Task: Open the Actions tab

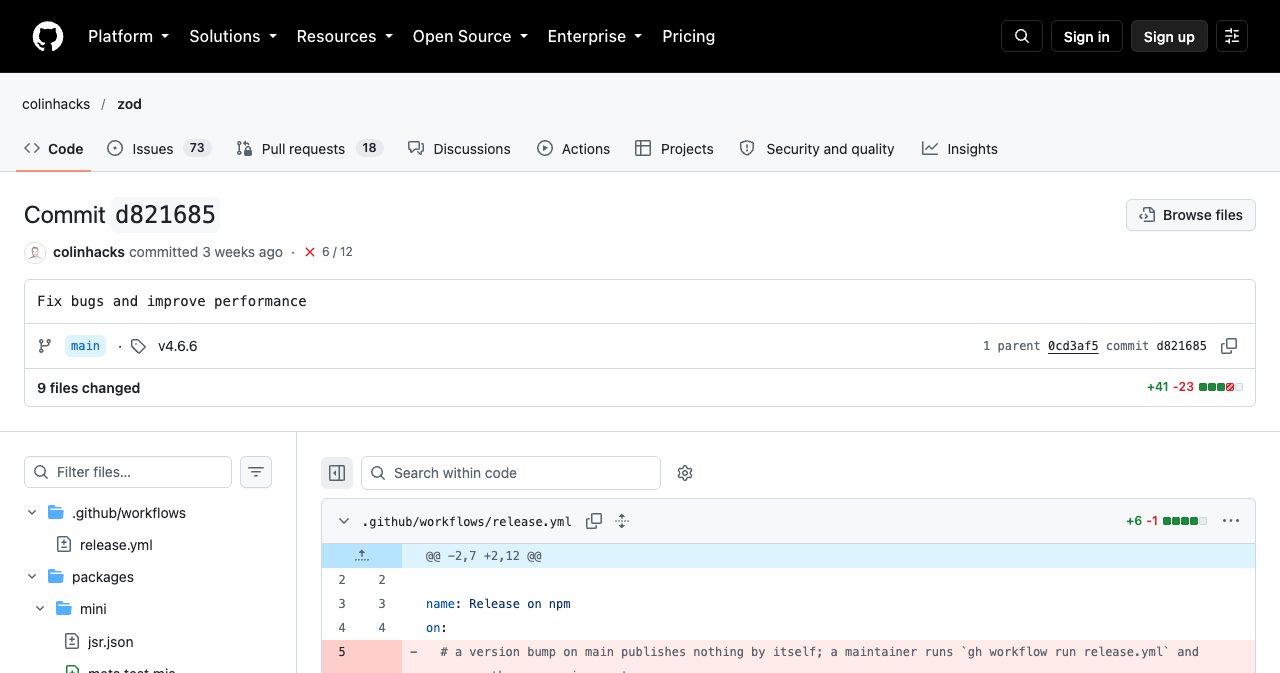Action: click(573, 149)
